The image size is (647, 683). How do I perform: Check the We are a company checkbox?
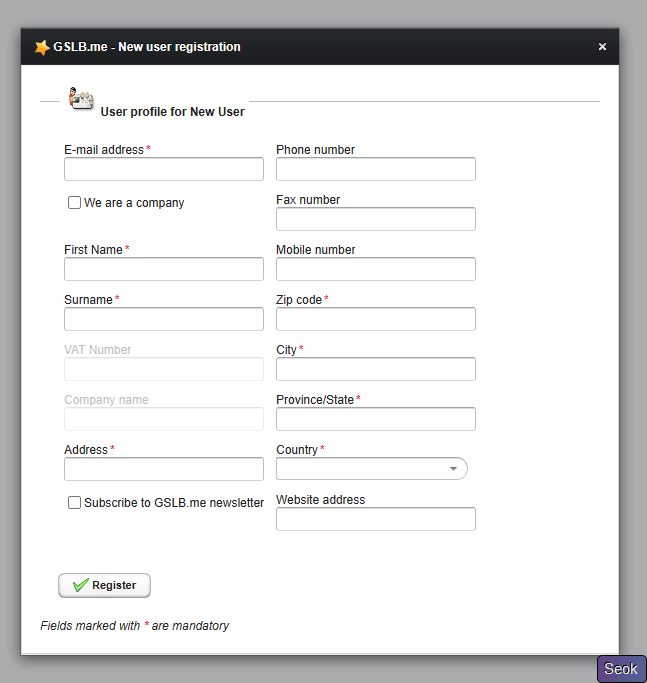coord(75,203)
